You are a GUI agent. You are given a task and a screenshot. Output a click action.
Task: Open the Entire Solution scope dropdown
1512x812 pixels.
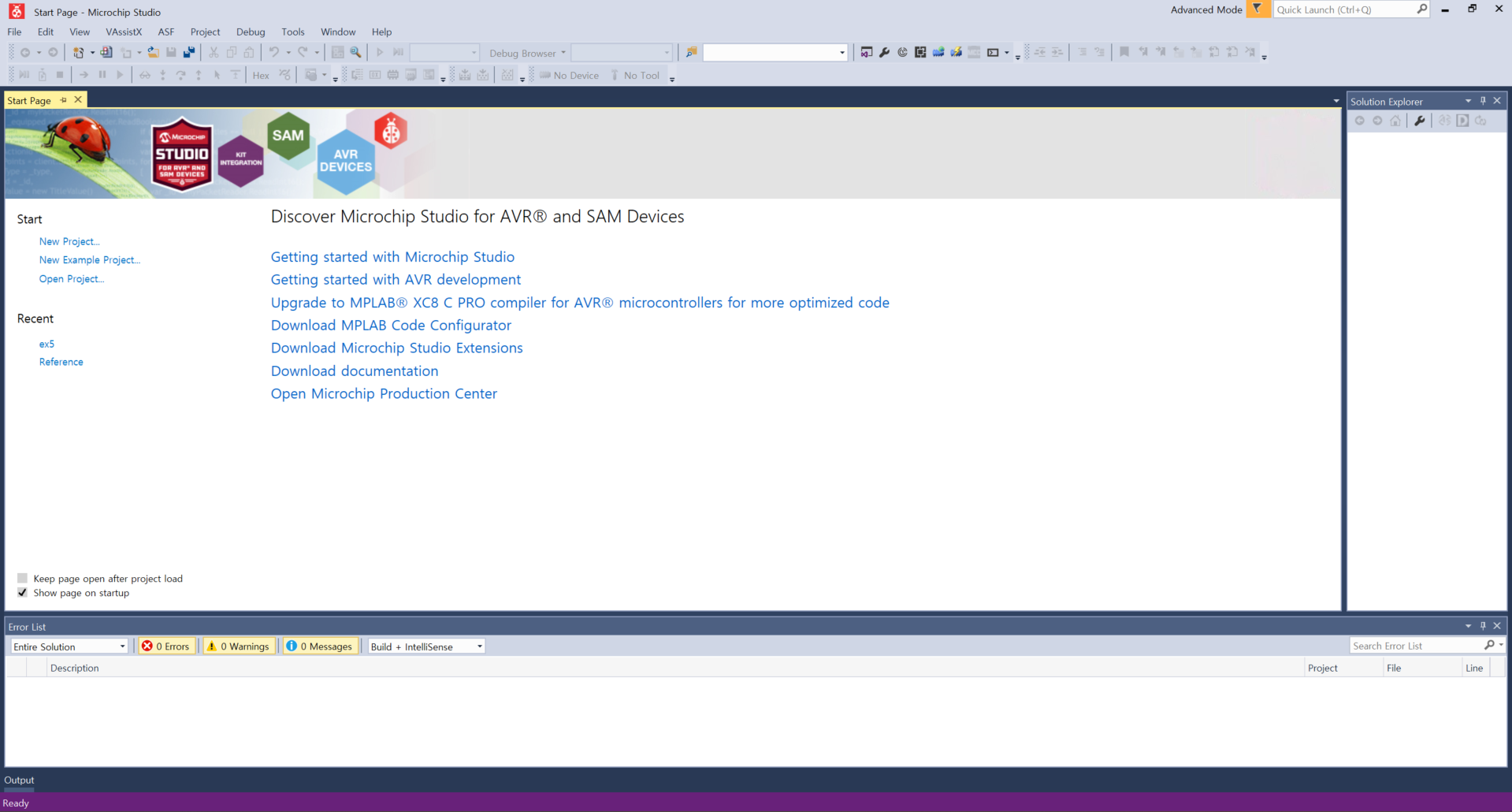point(69,646)
